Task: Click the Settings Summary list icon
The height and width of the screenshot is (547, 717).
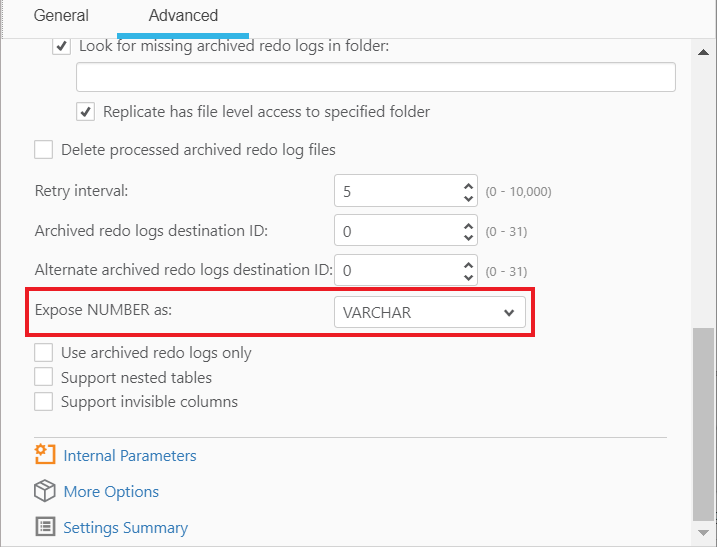Action: pos(44,527)
